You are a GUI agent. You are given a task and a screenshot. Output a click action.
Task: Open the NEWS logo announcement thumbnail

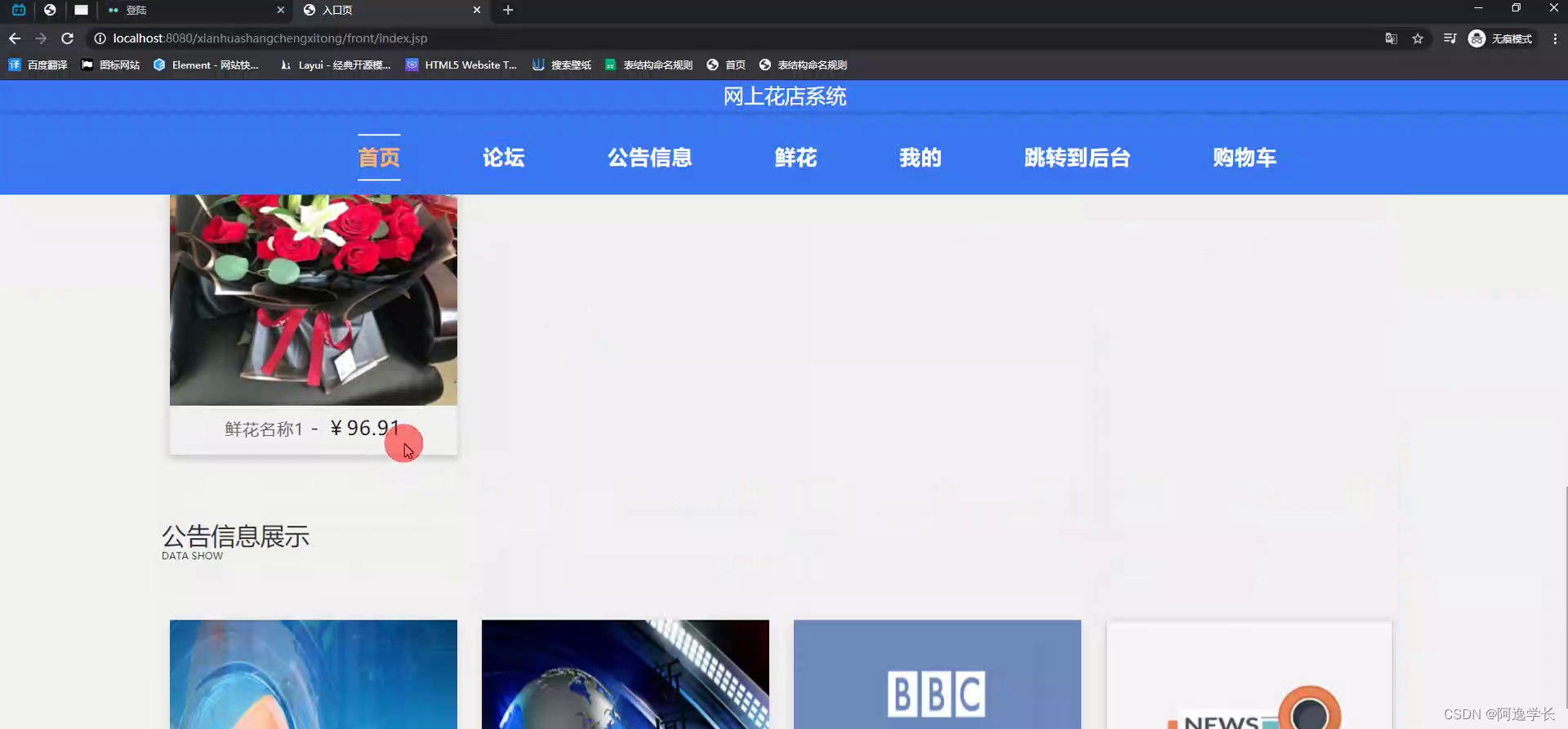click(x=1249, y=674)
